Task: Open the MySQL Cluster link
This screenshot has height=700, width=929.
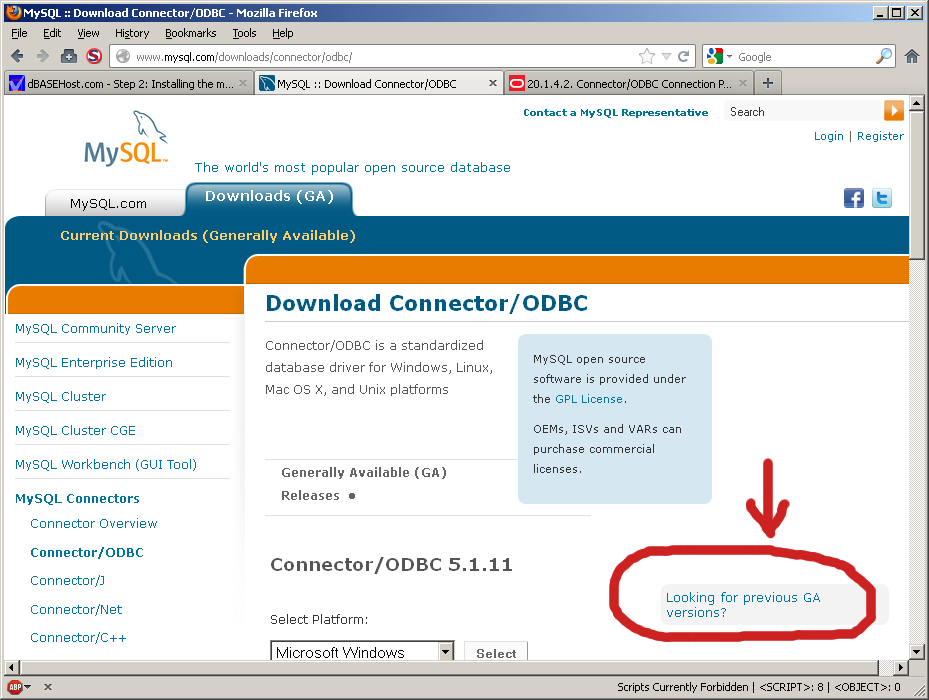Action: pyautogui.click(x=60, y=397)
